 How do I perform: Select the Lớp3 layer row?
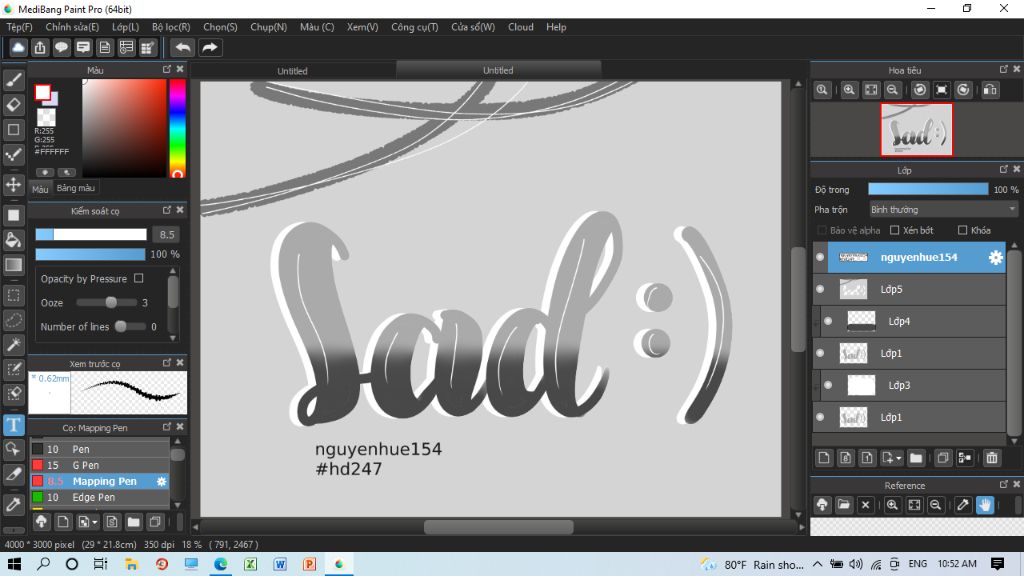click(921, 385)
